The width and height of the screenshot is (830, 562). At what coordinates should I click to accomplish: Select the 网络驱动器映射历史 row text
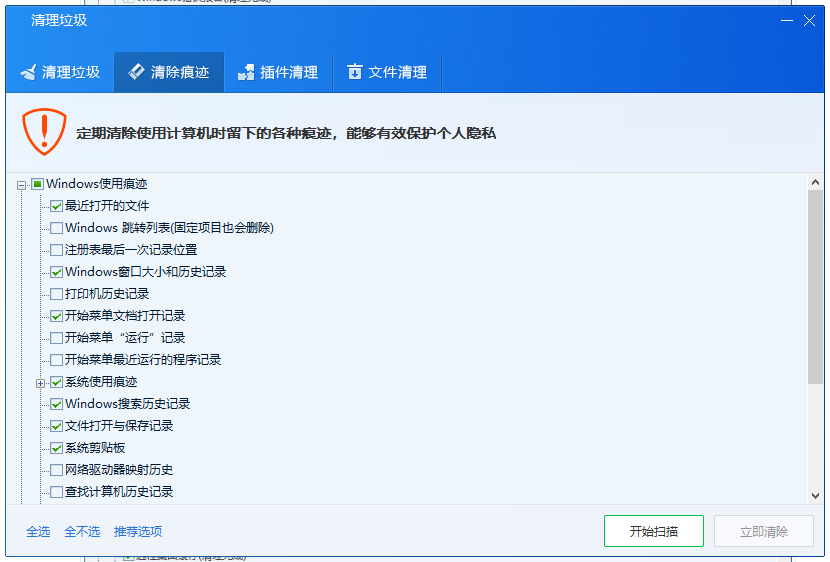119,470
